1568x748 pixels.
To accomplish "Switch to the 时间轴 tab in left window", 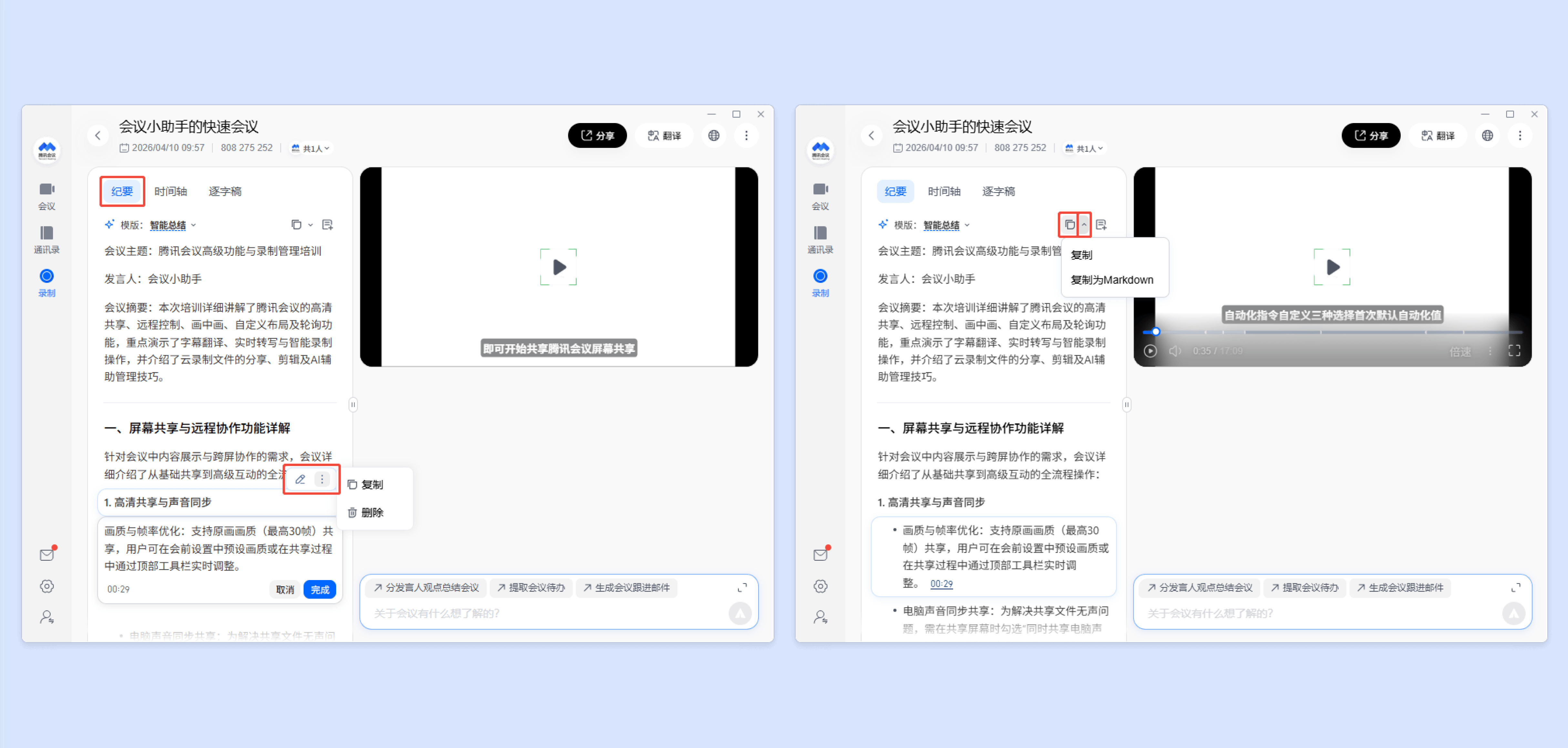I will [x=170, y=191].
